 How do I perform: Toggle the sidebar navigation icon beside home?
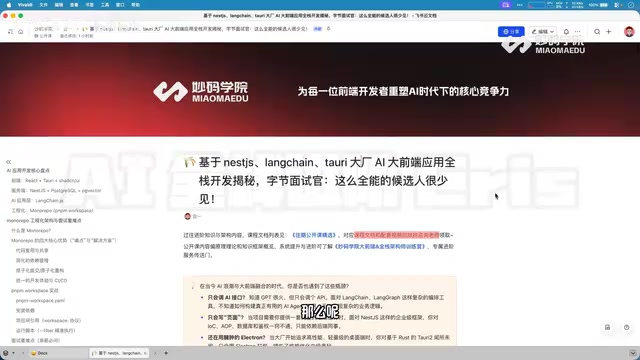(10, 31)
